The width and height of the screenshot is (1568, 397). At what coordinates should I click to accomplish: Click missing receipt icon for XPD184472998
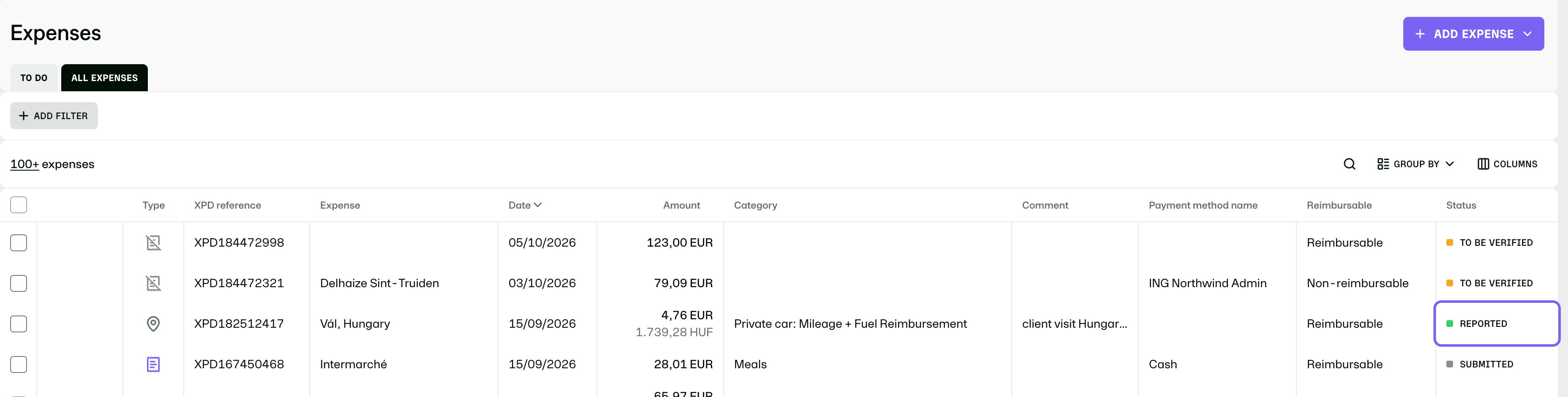(153, 242)
